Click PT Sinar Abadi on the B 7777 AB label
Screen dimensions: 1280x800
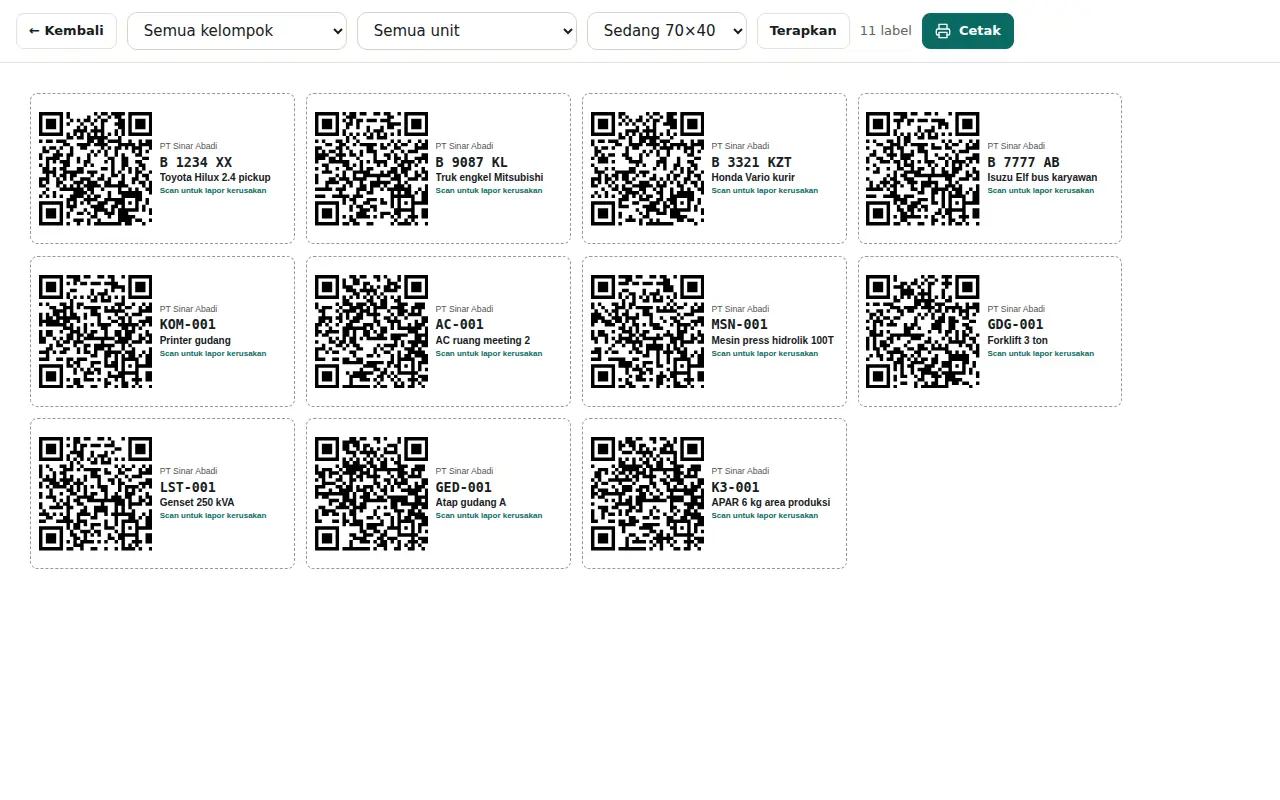(x=1016, y=146)
